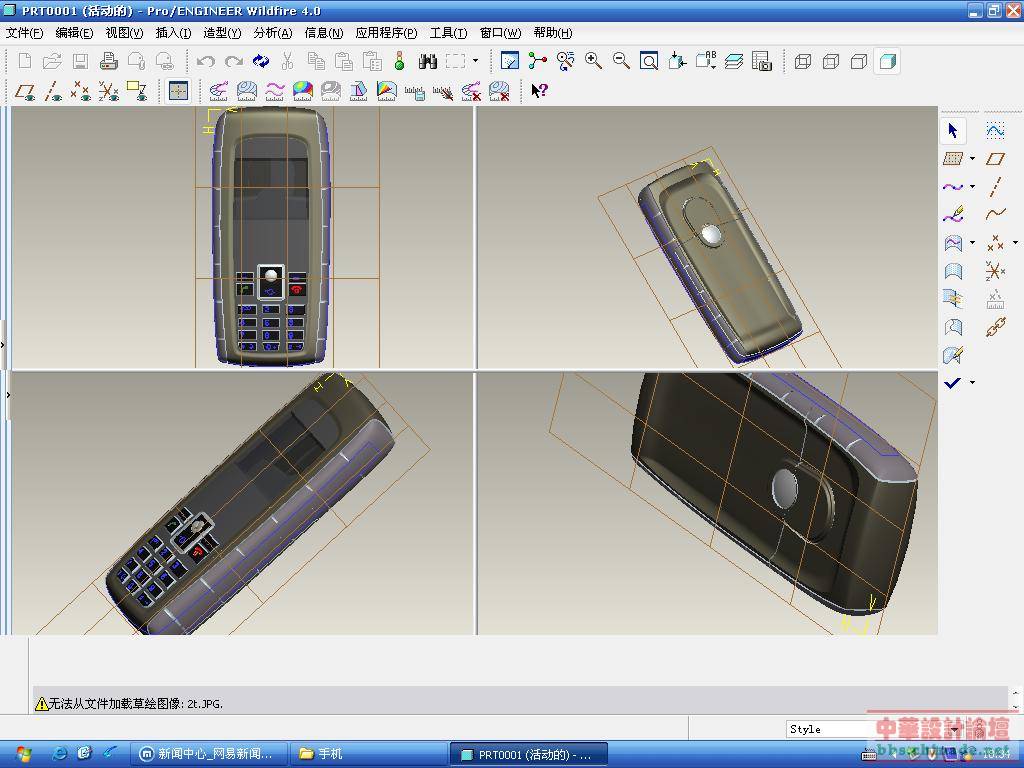
Task: Expand the Style curve tool dropdown arrow
Action: [972, 187]
